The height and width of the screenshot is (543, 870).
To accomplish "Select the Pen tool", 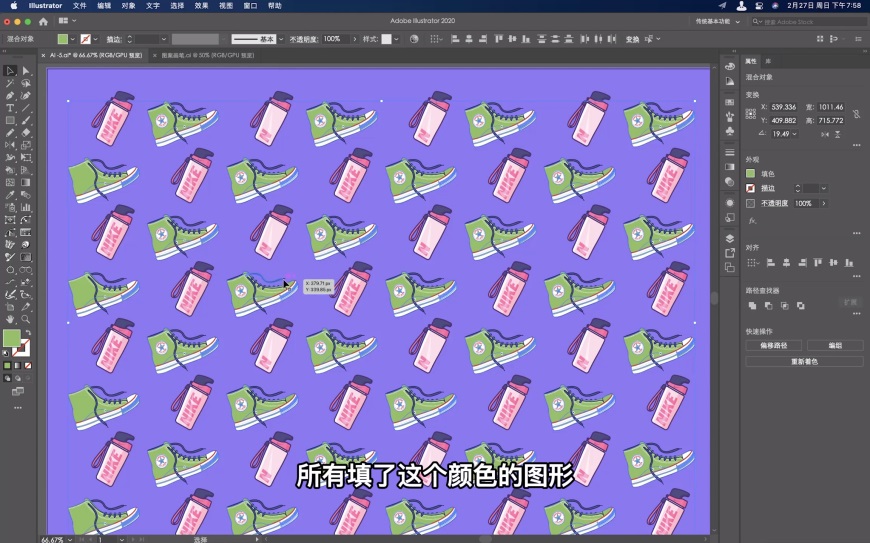I will (x=9, y=95).
